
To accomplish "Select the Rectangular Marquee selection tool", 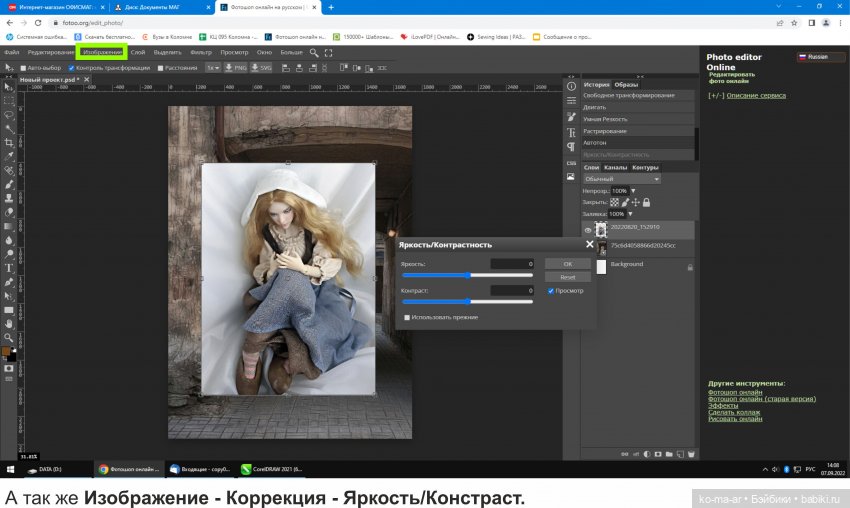I will pos(9,101).
